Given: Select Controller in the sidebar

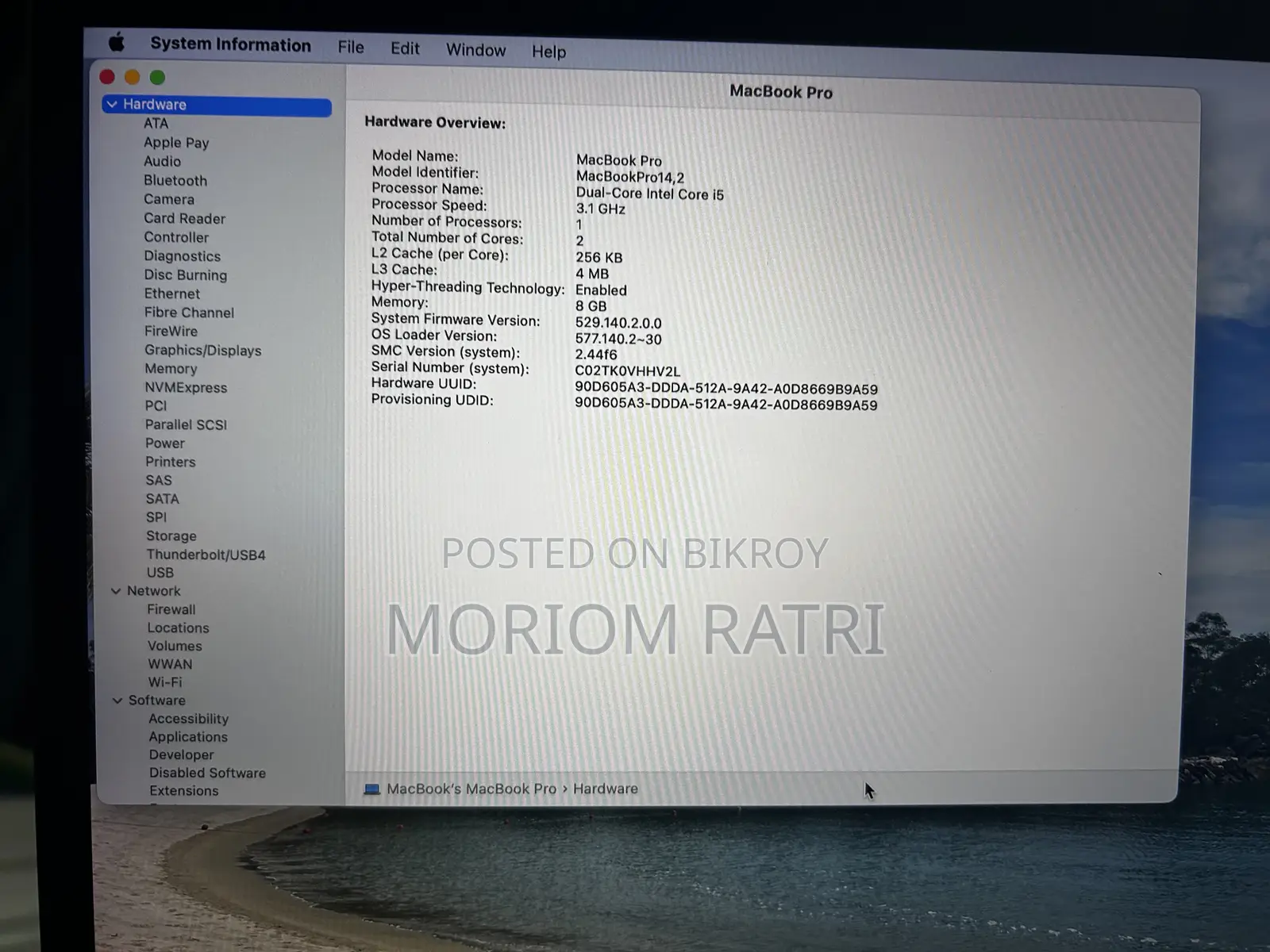Looking at the screenshot, I should (176, 237).
